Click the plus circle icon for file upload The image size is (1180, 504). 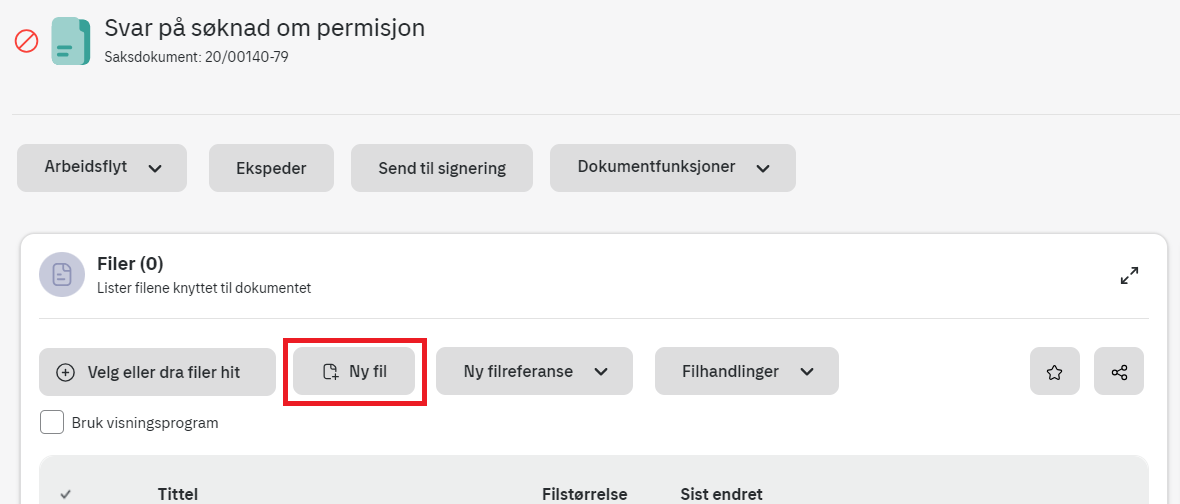66,372
